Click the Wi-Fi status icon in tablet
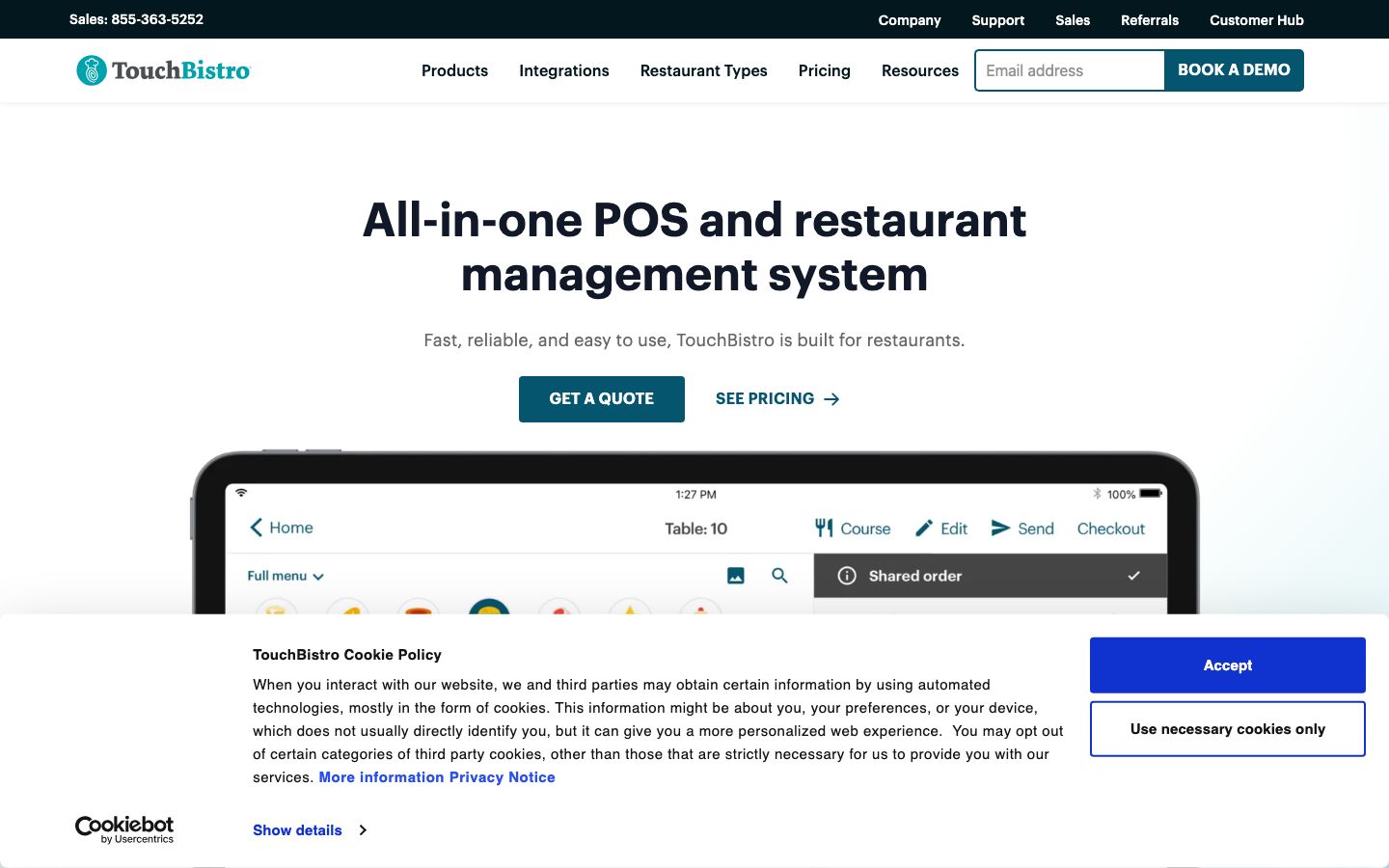The image size is (1389, 868). point(241,493)
